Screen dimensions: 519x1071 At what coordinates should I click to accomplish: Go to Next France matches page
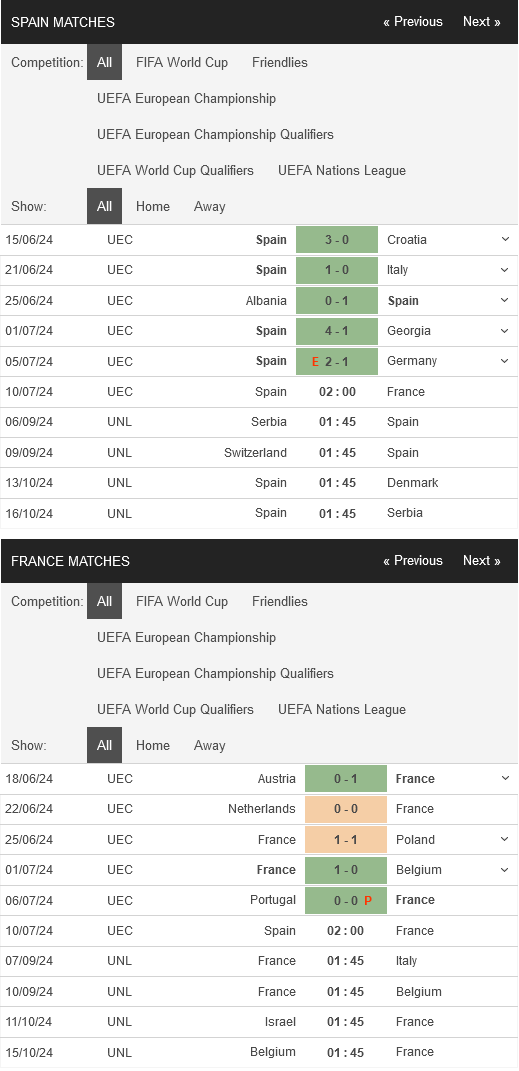click(x=481, y=560)
